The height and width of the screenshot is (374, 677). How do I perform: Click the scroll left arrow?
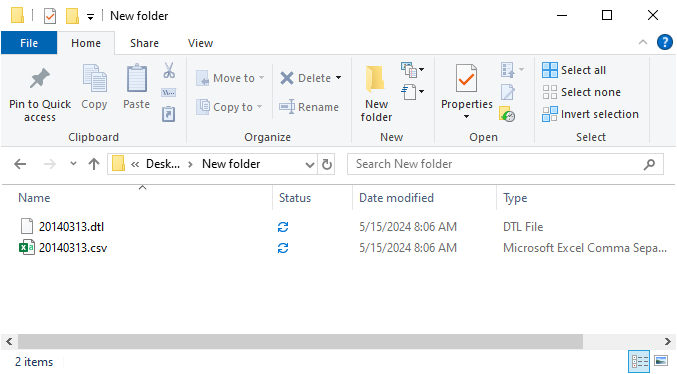tap(9, 341)
